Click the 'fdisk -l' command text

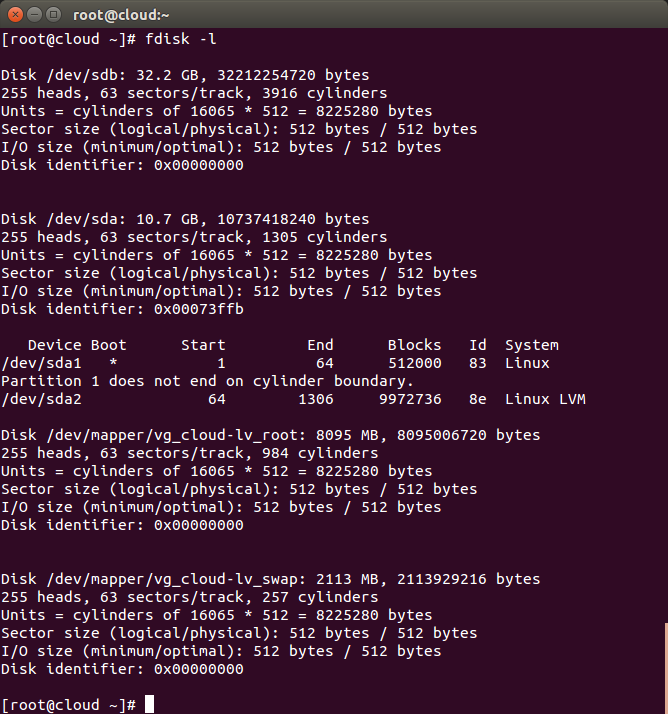click(181, 39)
